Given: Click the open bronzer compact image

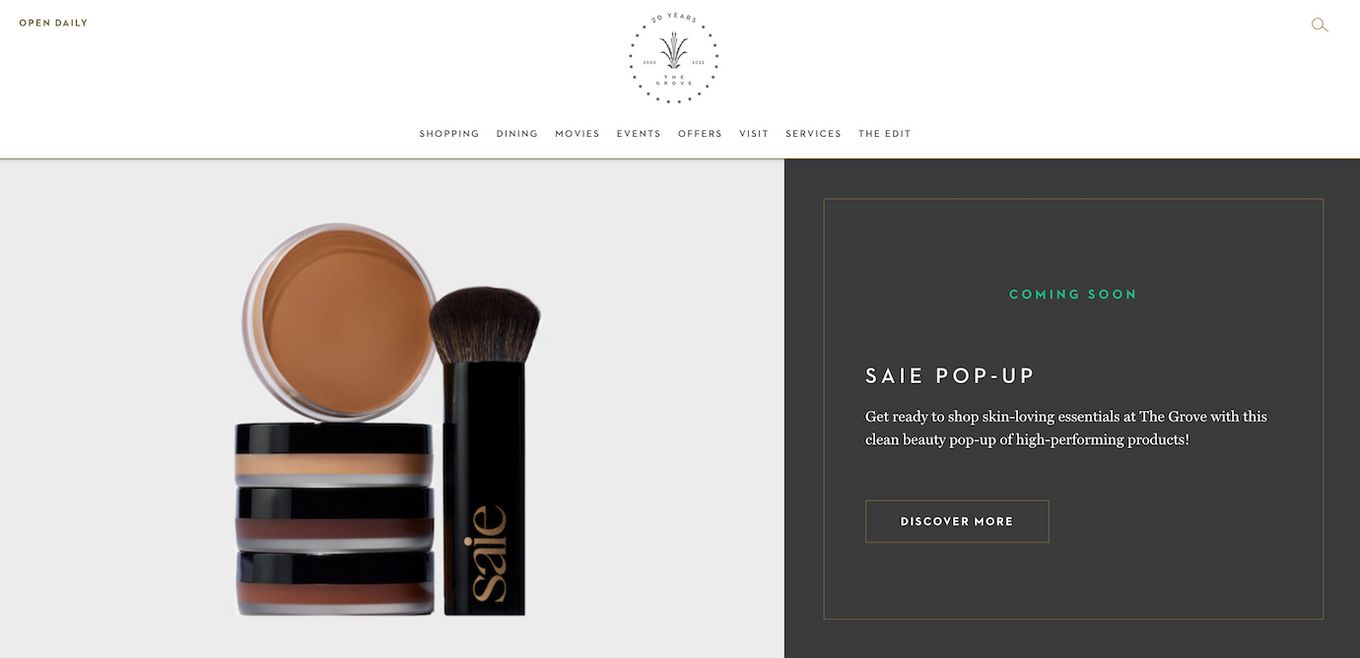Looking at the screenshot, I should (x=339, y=321).
